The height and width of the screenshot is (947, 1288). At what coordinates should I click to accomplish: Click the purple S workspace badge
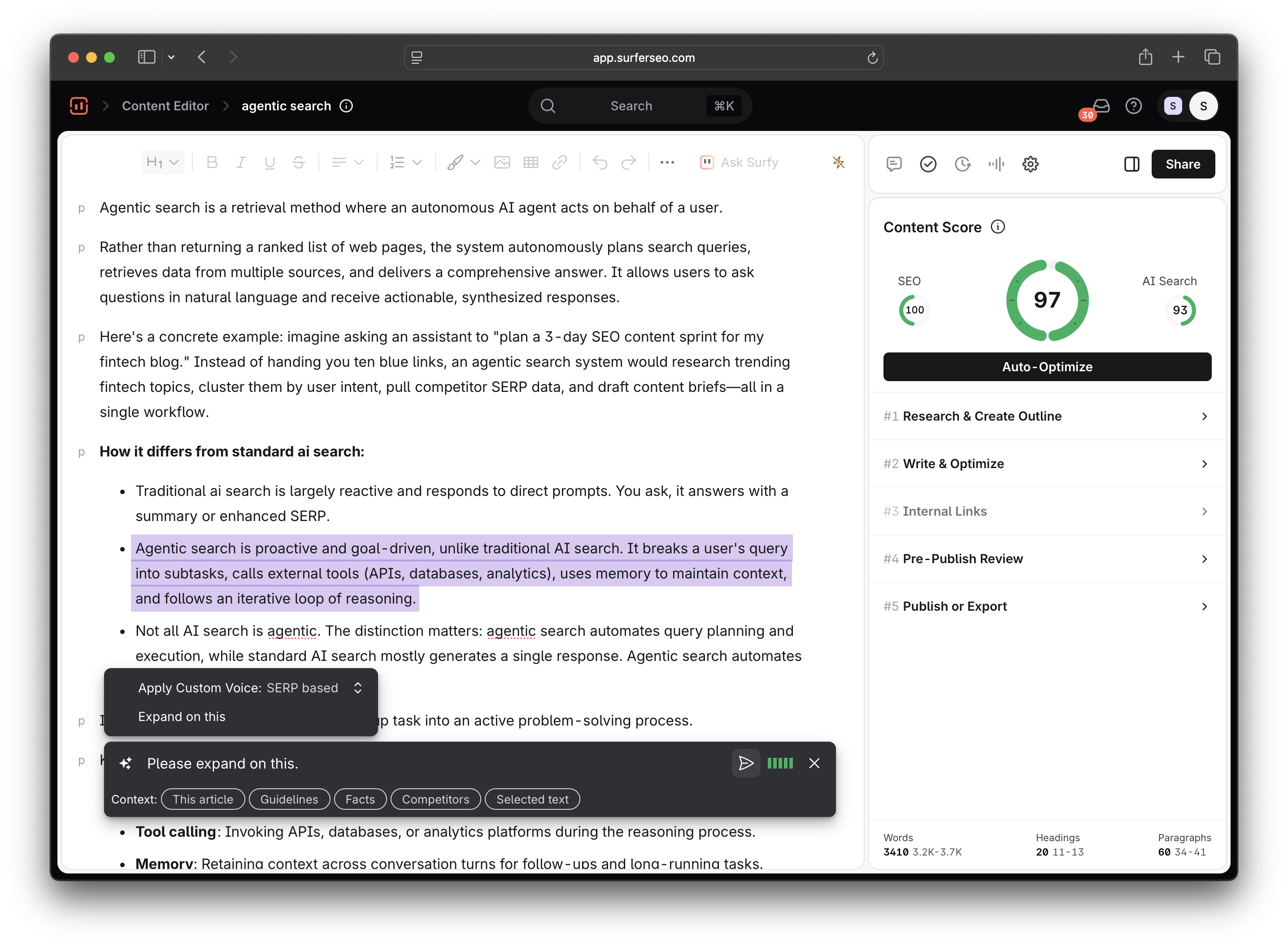pyautogui.click(x=1172, y=106)
